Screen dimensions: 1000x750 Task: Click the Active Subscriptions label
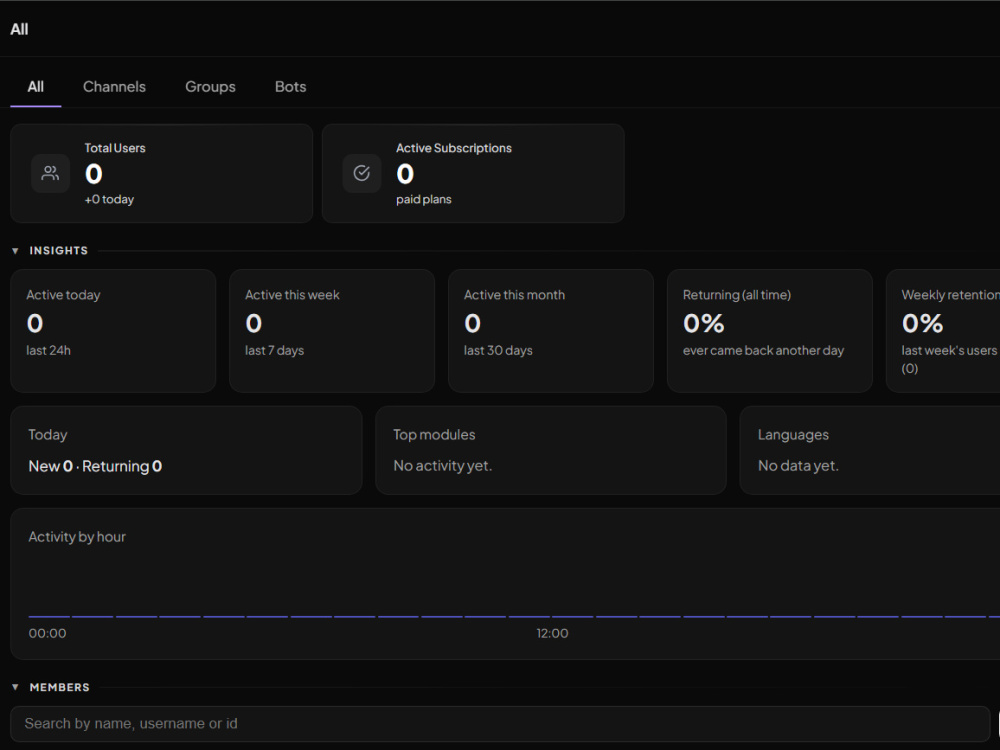[453, 148]
